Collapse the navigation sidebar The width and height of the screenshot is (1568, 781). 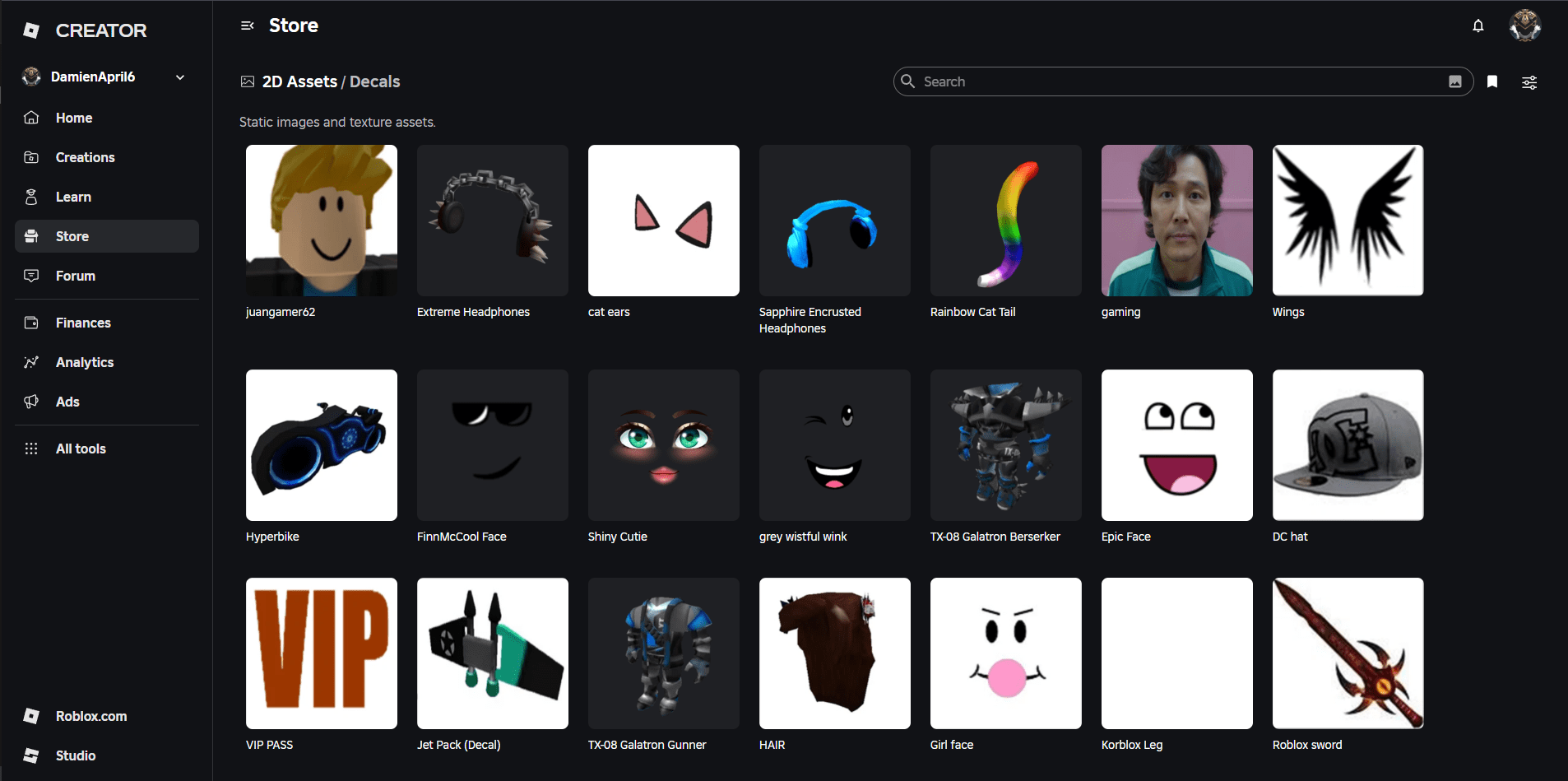click(x=248, y=26)
